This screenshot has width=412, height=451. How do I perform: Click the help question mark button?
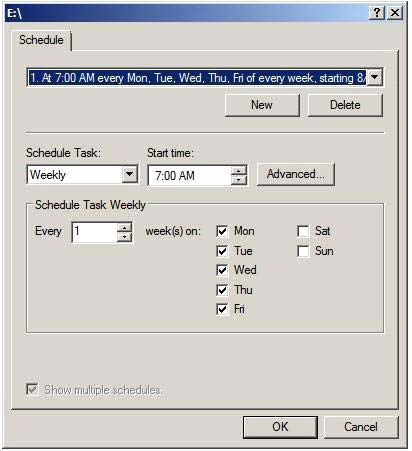click(377, 13)
